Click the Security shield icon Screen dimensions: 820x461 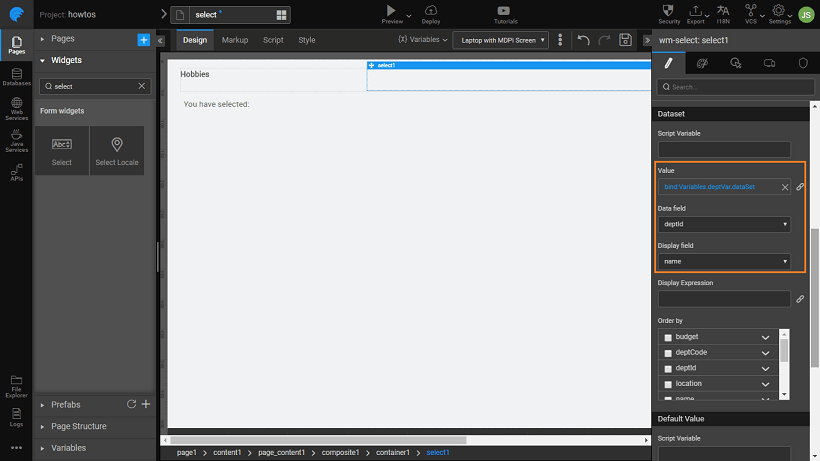pos(669,12)
